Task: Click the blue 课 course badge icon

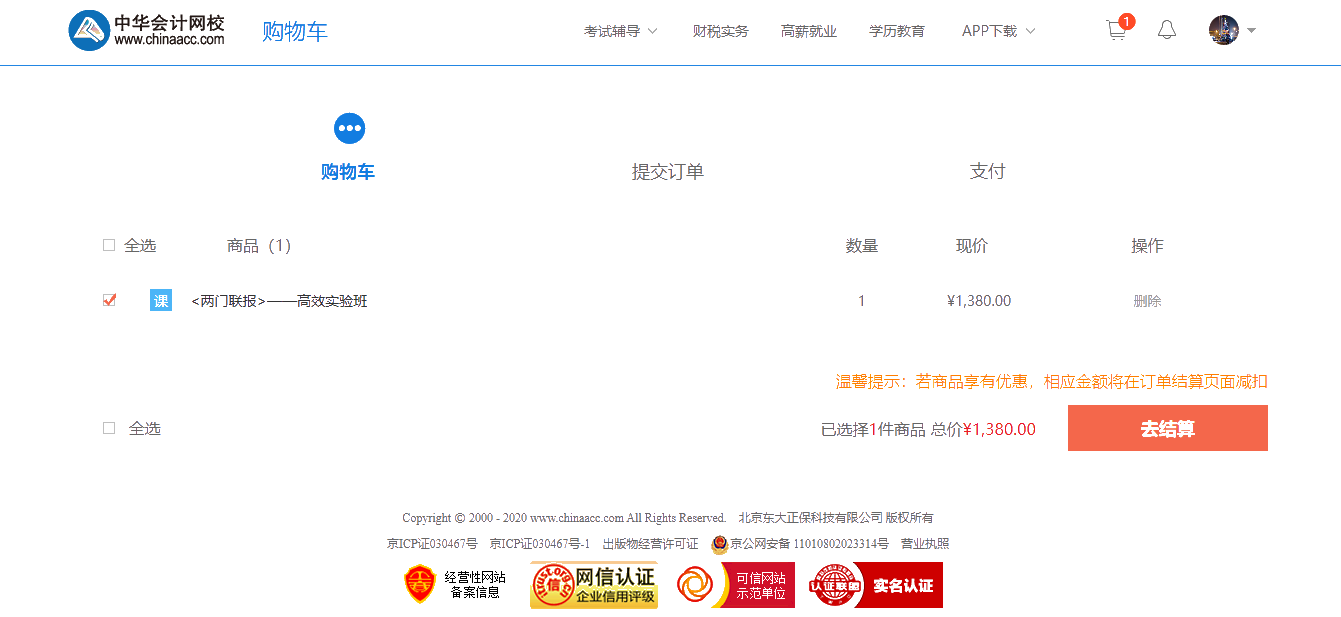Action: click(161, 300)
